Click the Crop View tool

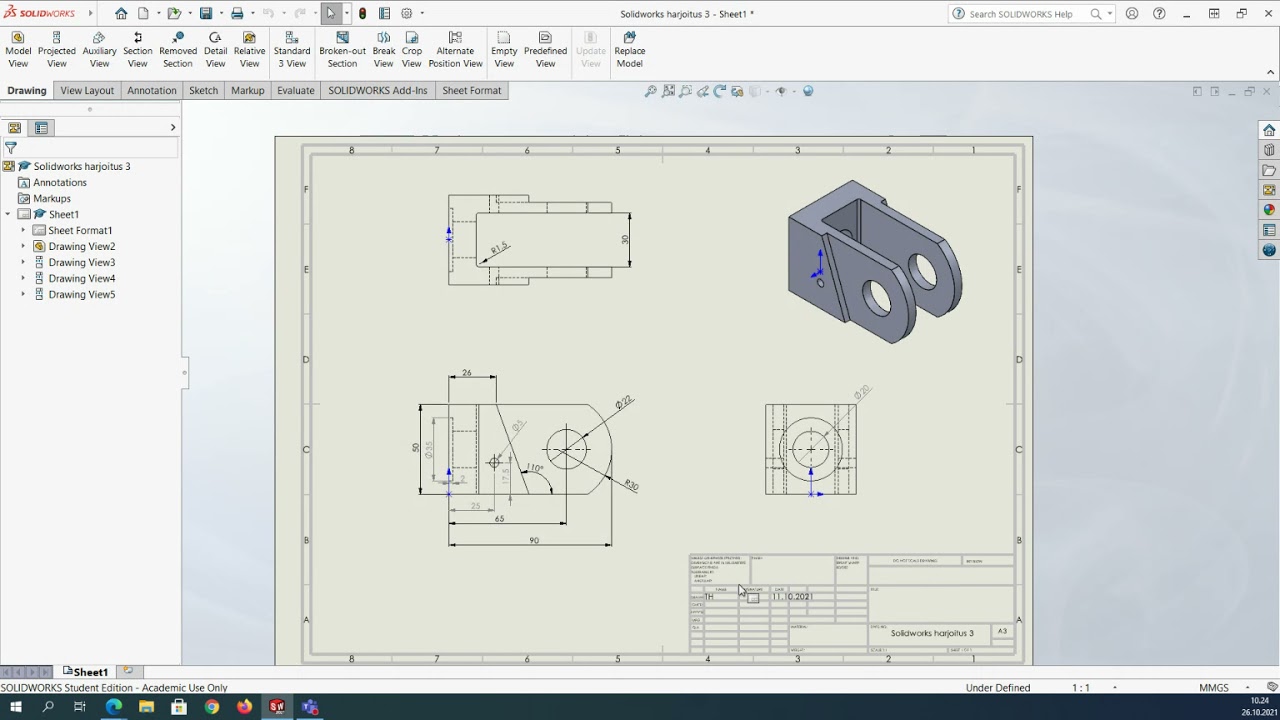tap(412, 50)
